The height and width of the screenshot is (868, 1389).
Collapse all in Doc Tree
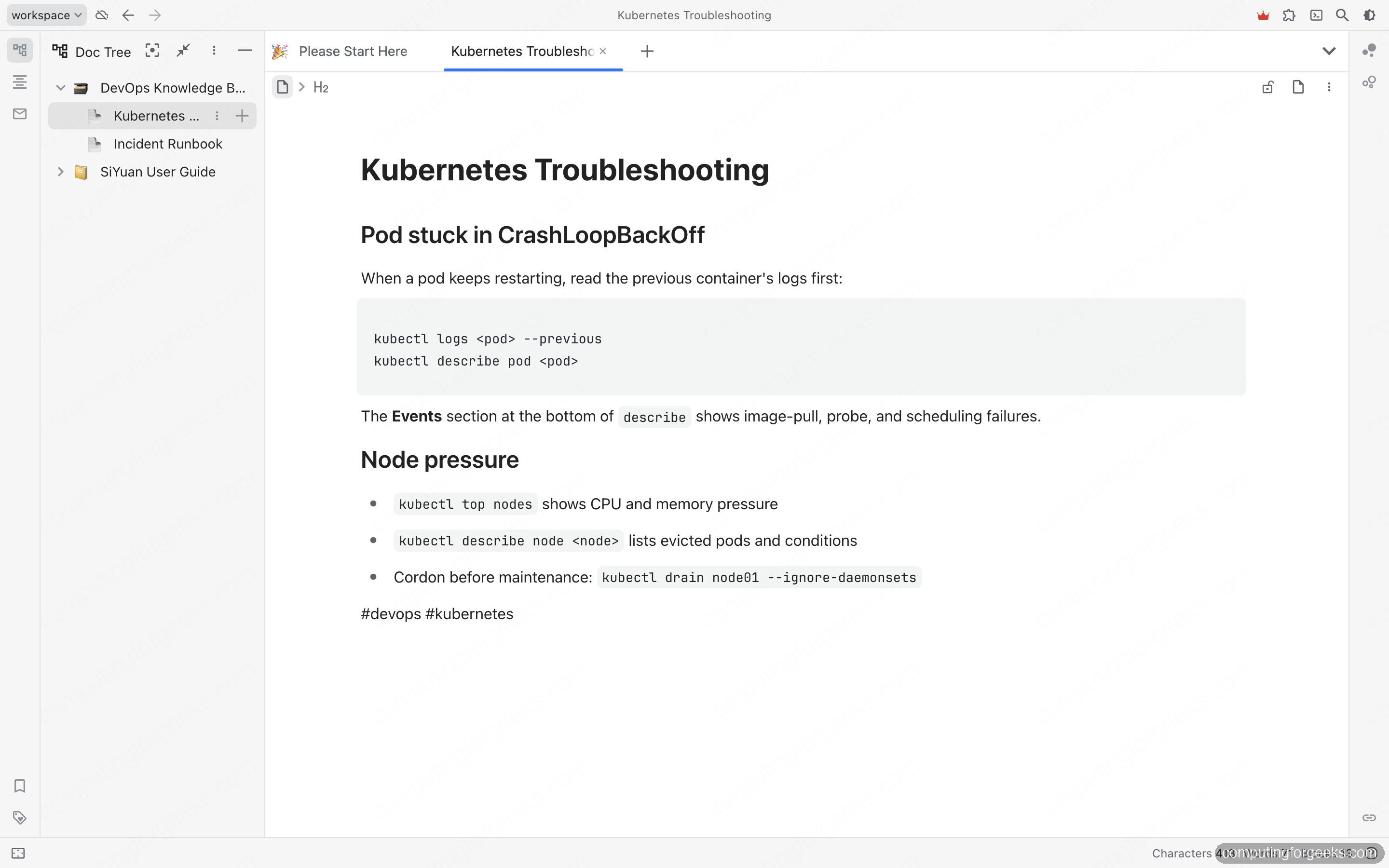tap(183, 51)
